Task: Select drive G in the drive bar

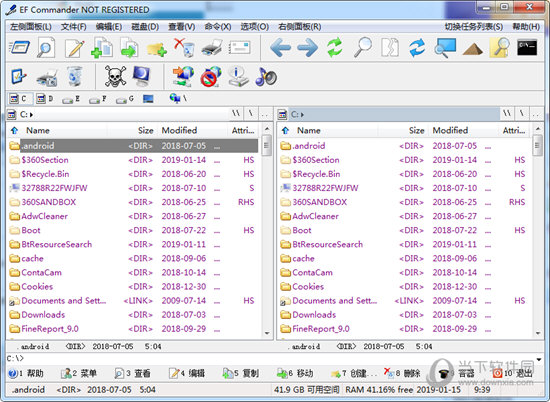Action: tap(125, 99)
